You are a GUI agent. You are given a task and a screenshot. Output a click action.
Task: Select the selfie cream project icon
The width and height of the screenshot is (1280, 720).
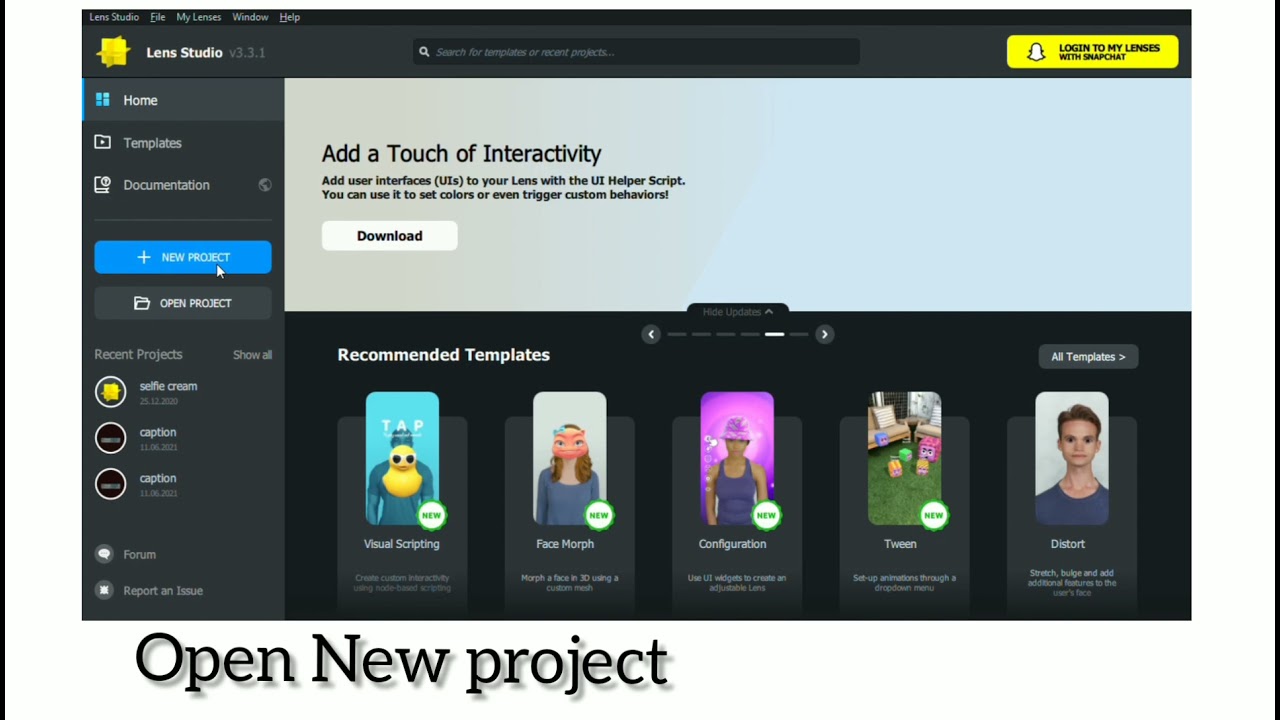(111, 392)
